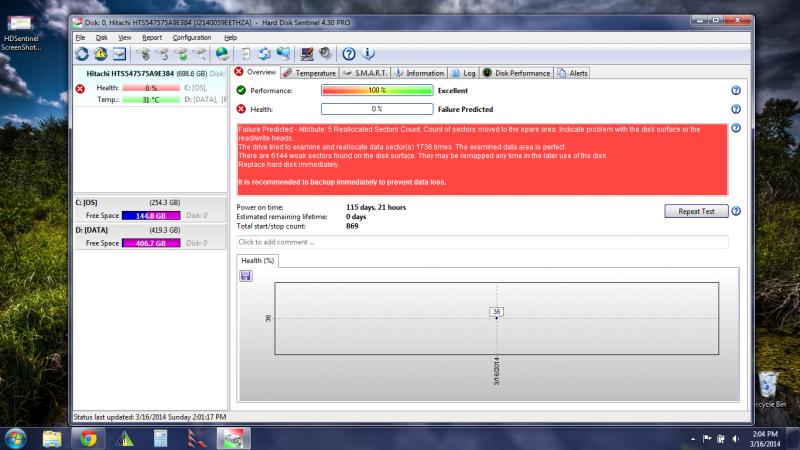Click the help icon beside red failure text
Screen dimensions: 800x450
[736, 128]
